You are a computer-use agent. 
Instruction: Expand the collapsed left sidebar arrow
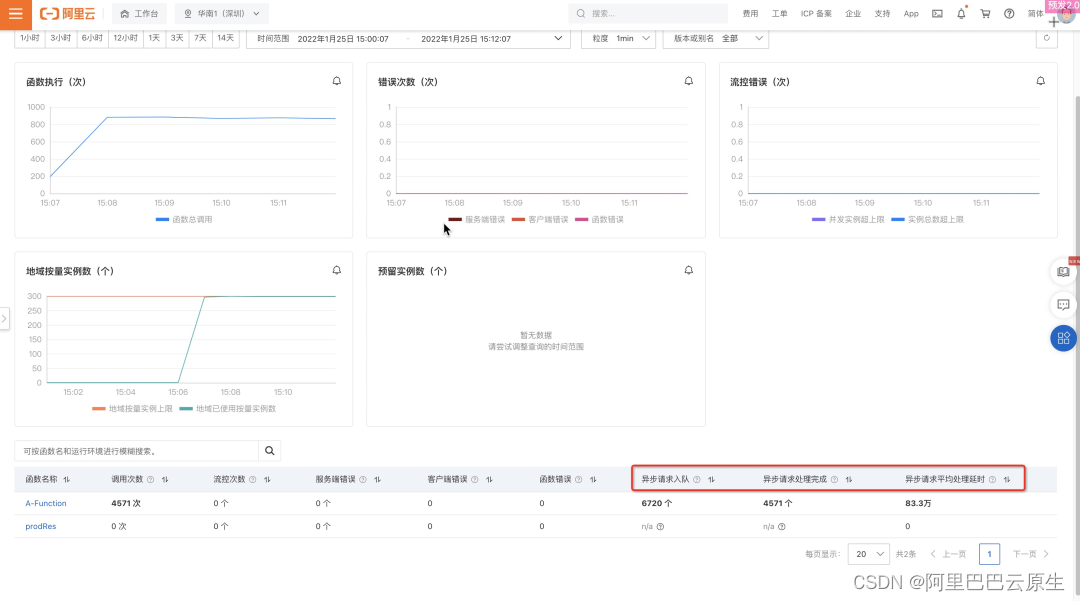4,319
